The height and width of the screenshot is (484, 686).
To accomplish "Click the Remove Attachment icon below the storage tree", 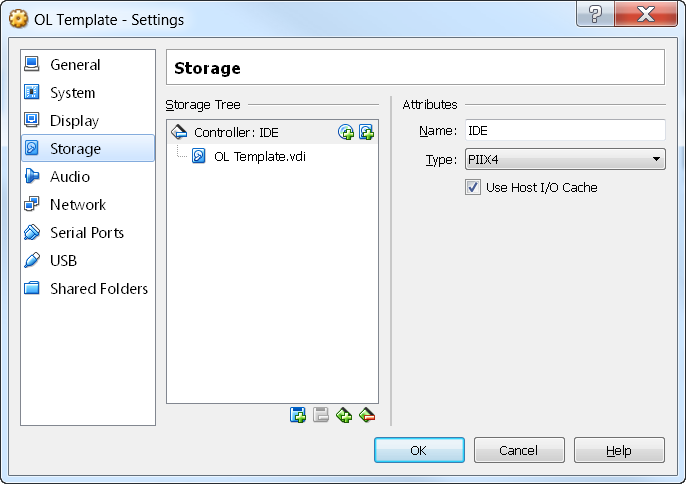I will 367,415.
